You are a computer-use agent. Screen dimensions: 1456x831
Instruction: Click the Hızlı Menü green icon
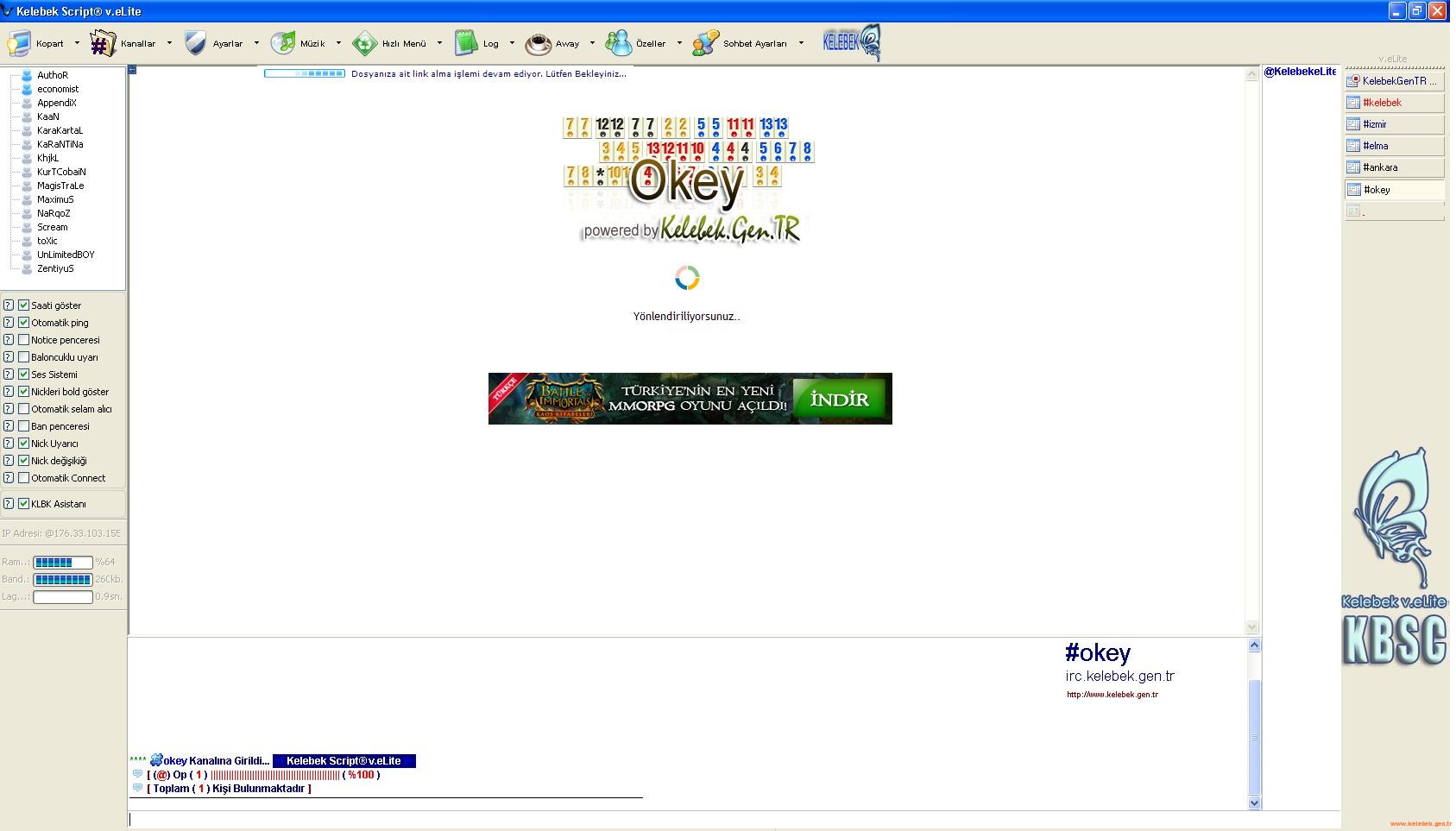click(365, 42)
